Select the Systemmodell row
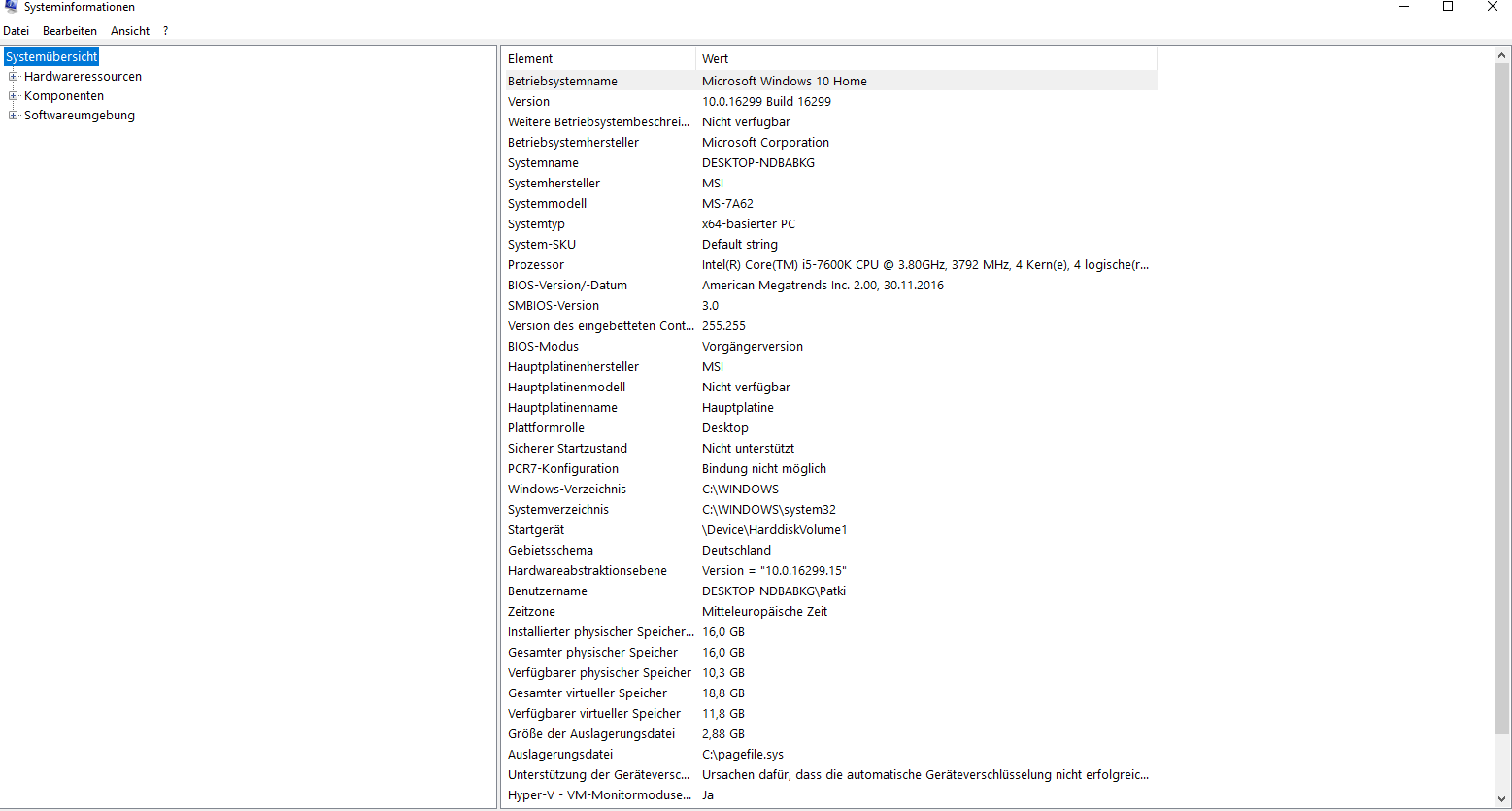 pyautogui.click(x=829, y=204)
